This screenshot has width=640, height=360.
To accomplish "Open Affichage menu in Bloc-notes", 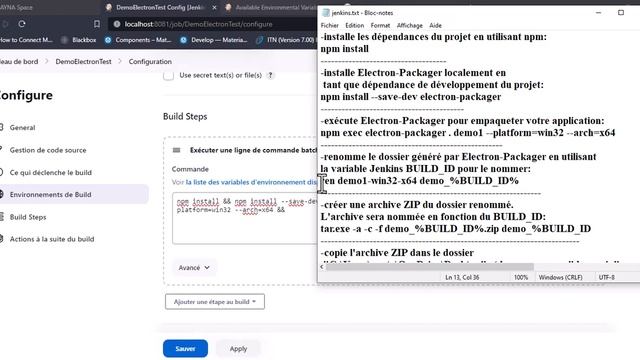I will coord(409,25).
